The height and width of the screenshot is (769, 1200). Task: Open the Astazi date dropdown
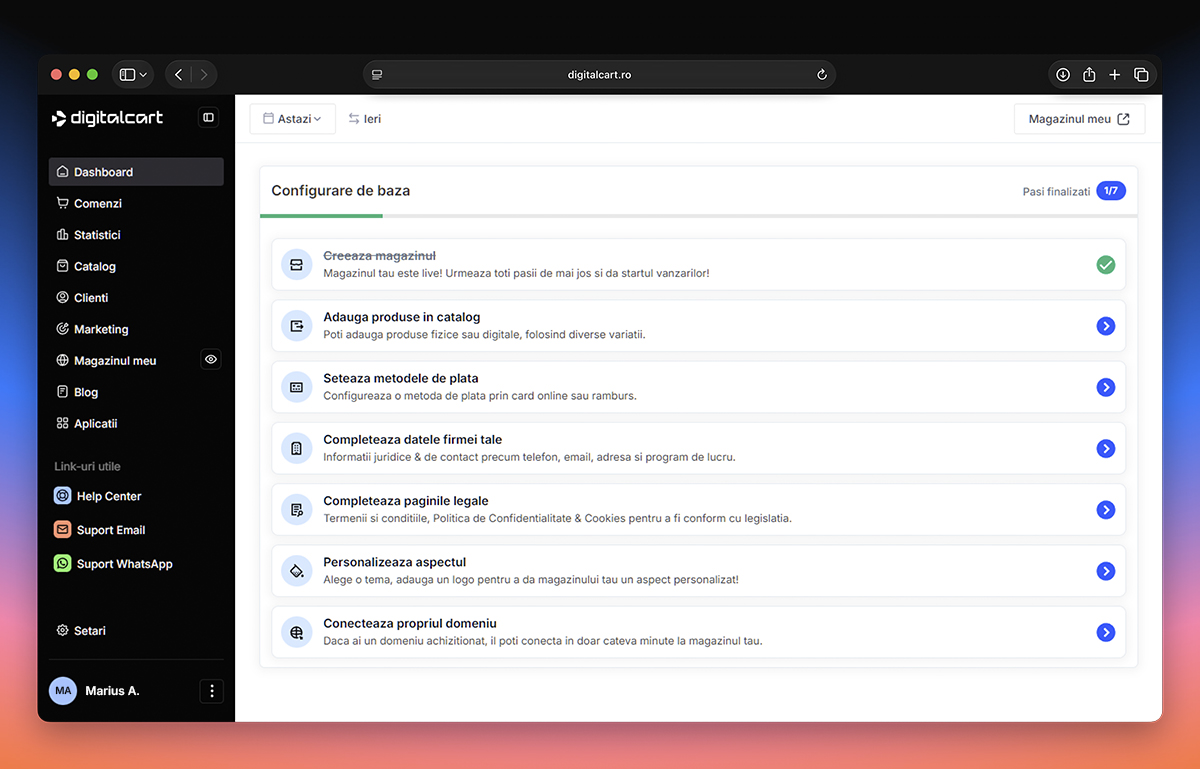tap(292, 118)
